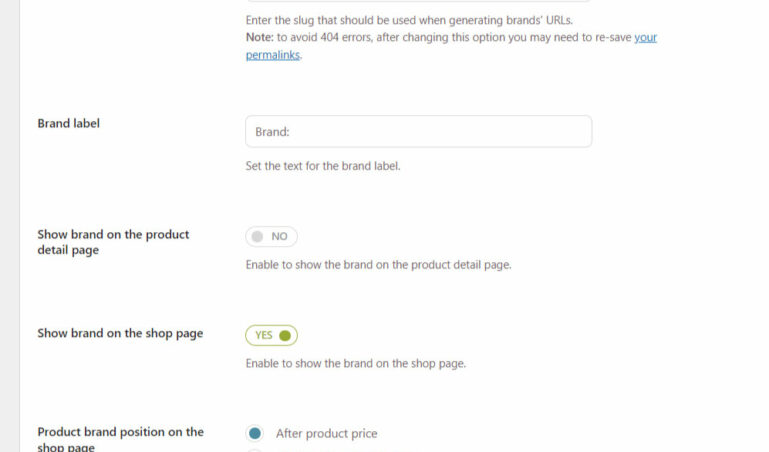The height and width of the screenshot is (452, 769).
Task: Click the 'Brand label' setting title
Action: 69,124
